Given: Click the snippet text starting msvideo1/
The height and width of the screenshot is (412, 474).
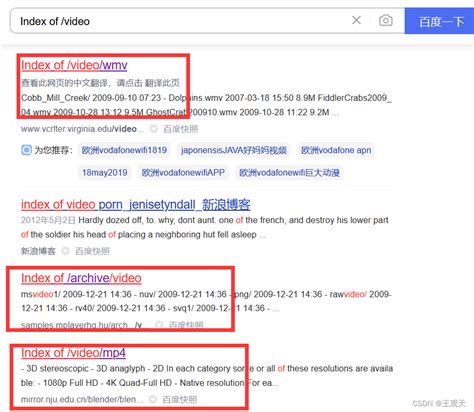Looking at the screenshot, I should point(206,301).
